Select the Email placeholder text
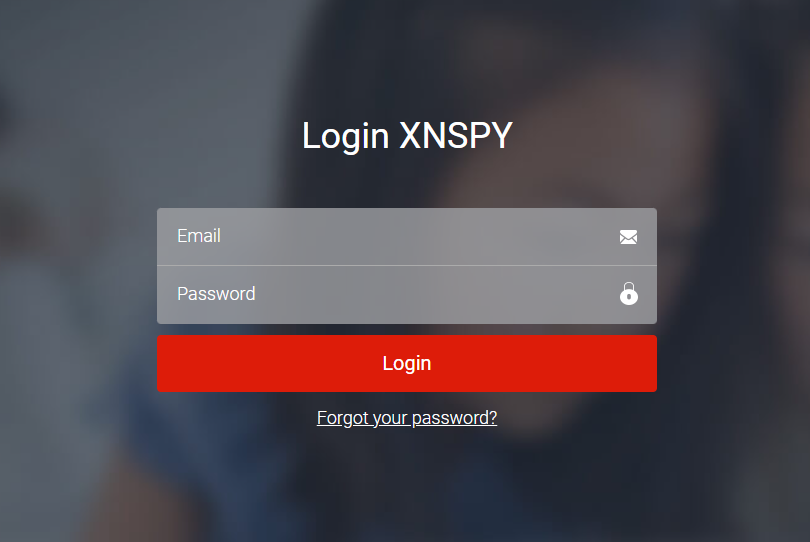Screen dimensions: 810x542 click(199, 236)
